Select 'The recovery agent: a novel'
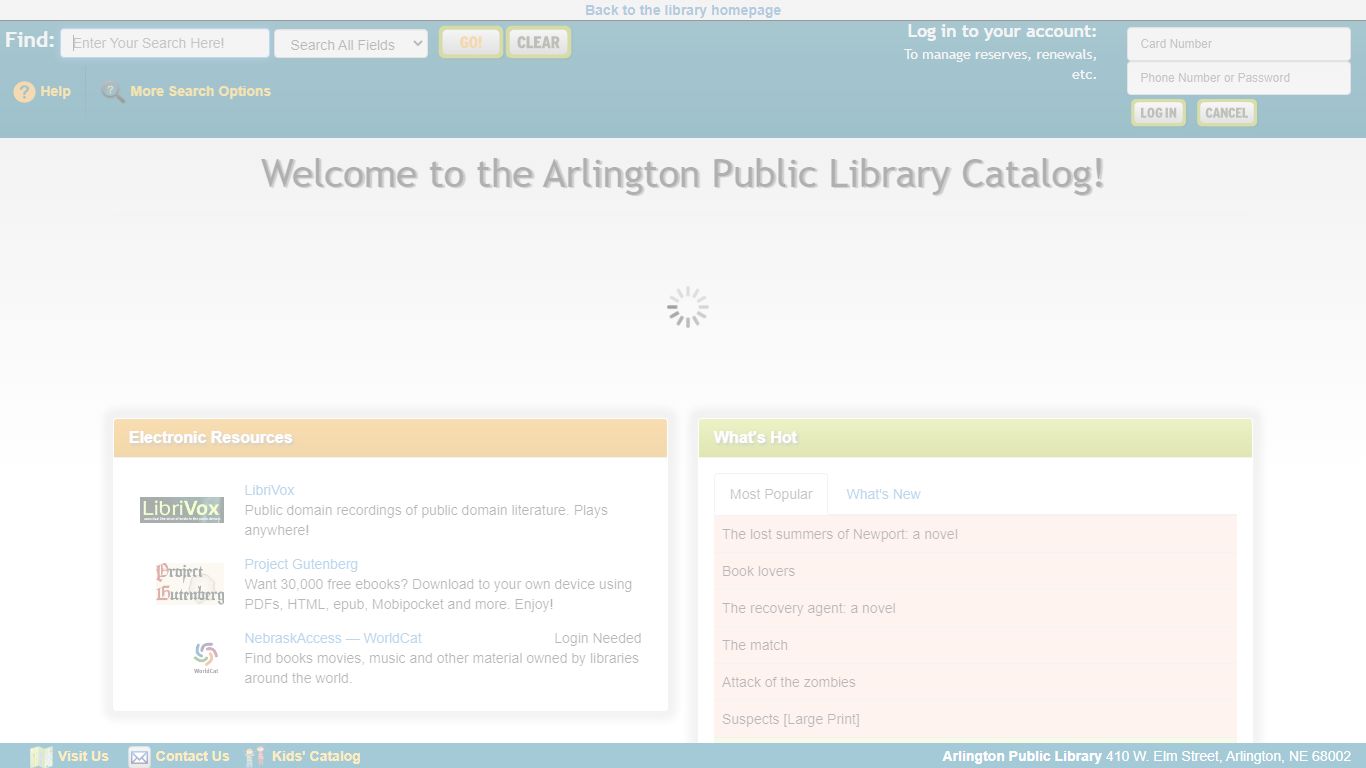This screenshot has width=1366, height=768. [975, 608]
